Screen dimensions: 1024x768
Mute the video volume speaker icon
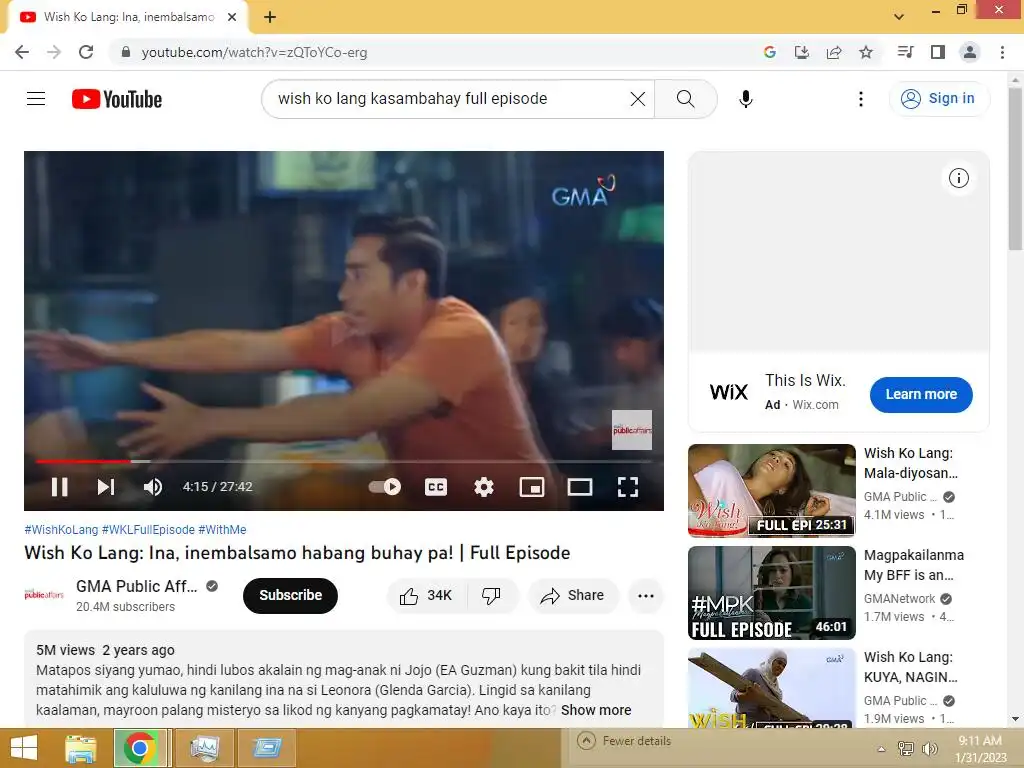tap(153, 487)
